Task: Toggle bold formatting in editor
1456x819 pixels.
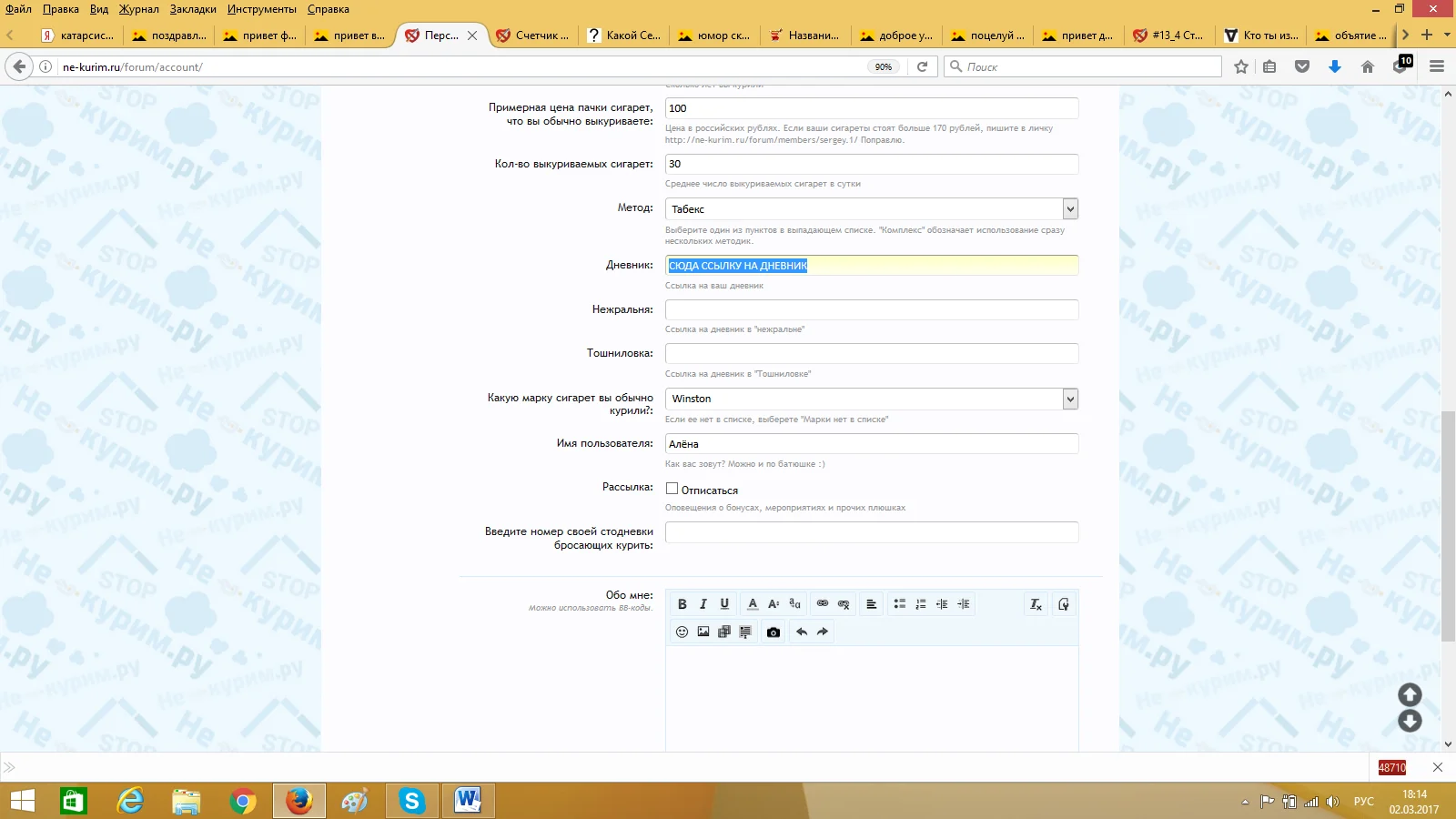Action: click(x=682, y=604)
